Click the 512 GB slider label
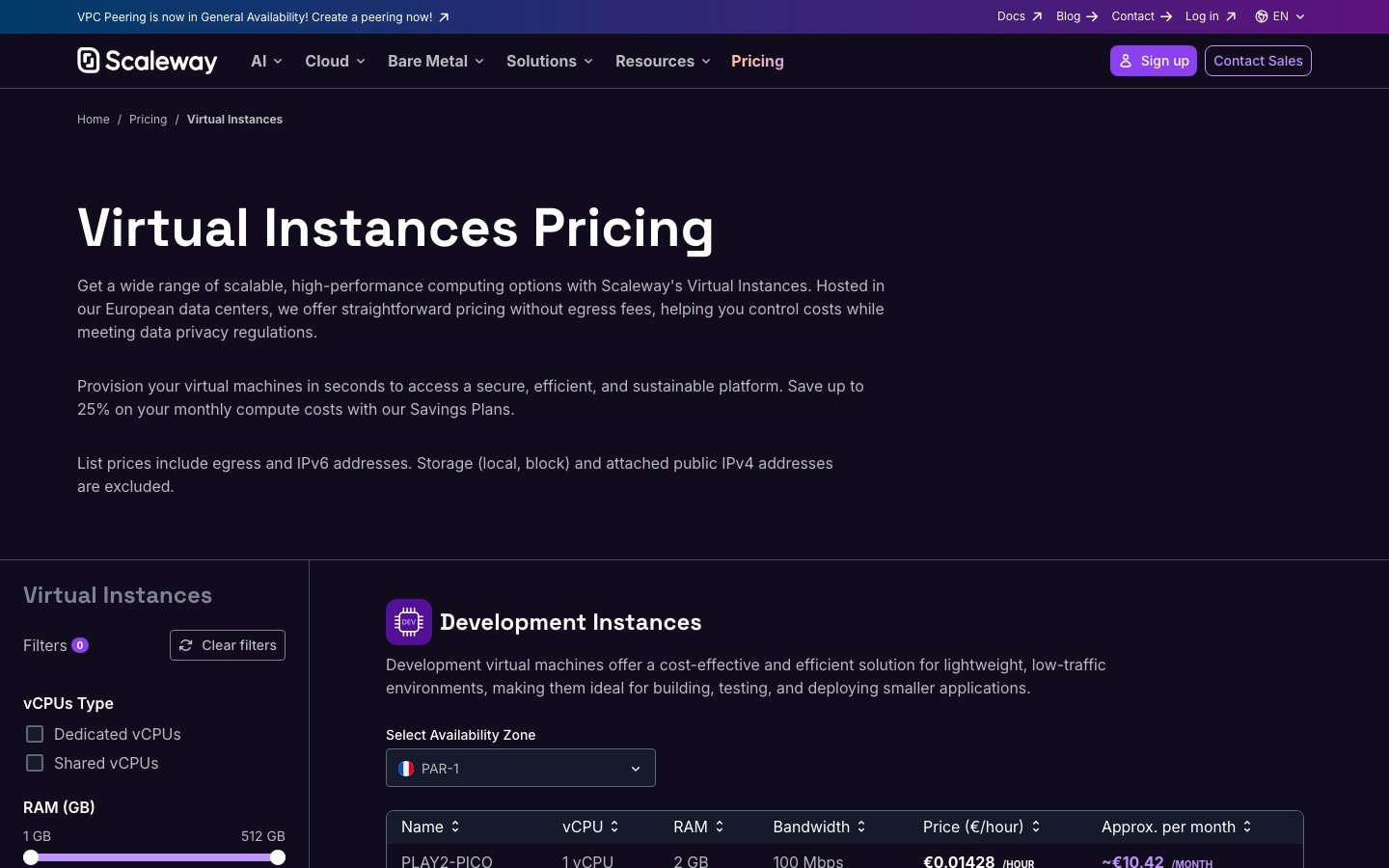 pyautogui.click(x=263, y=836)
